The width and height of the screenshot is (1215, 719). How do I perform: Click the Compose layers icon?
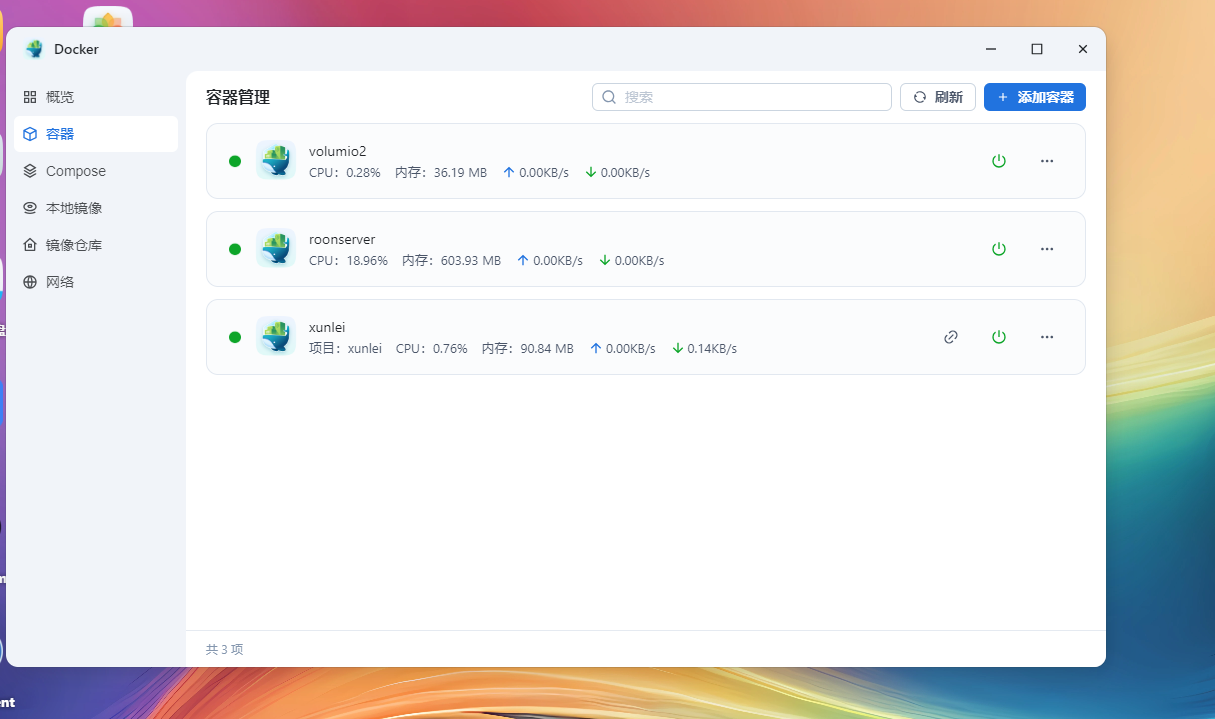click(x=30, y=171)
